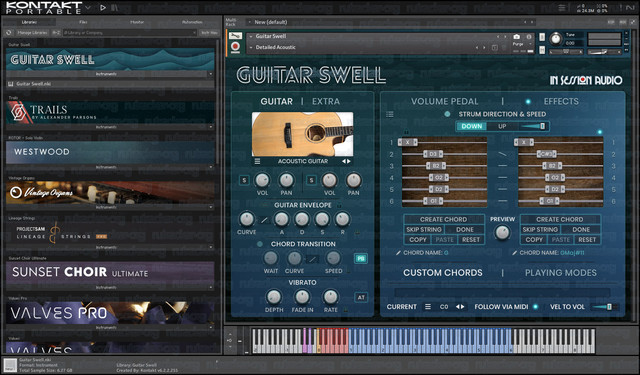Screen dimensions: 640x375
Task: Click the camera snapshot icon
Action: tap(516, 37)
